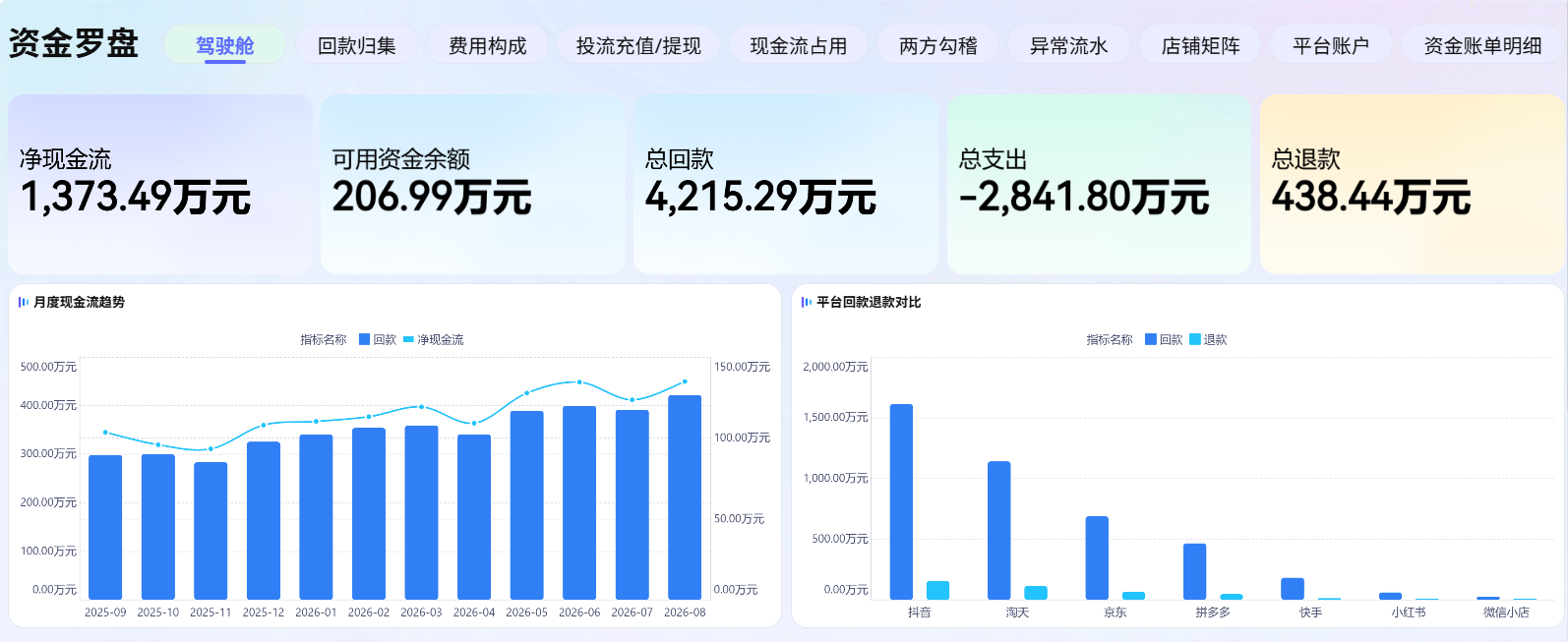Click the 拼多多 退款 bar
Screen dimensions: 1568x642
[x=1232, y=597]
